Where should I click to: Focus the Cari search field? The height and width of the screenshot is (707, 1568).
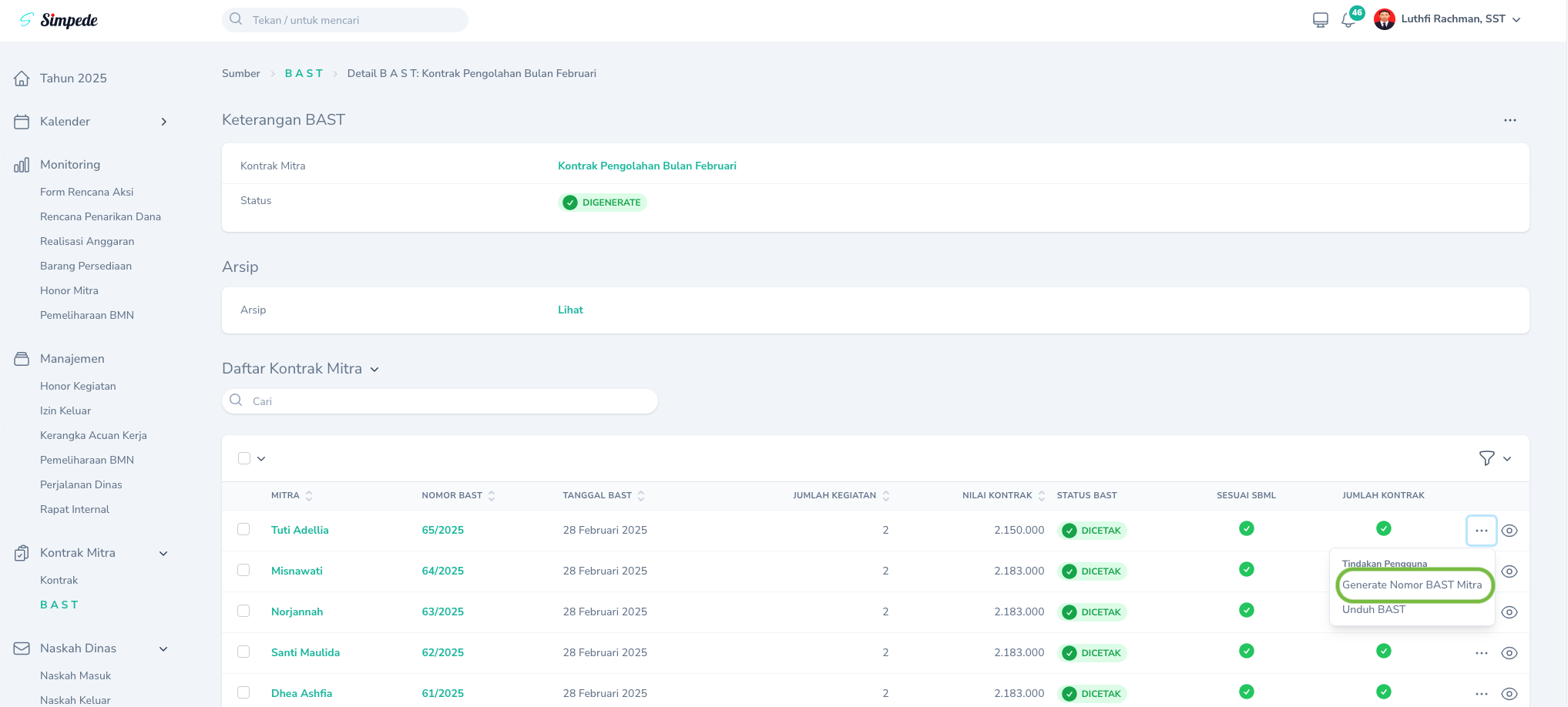[440, 401]
